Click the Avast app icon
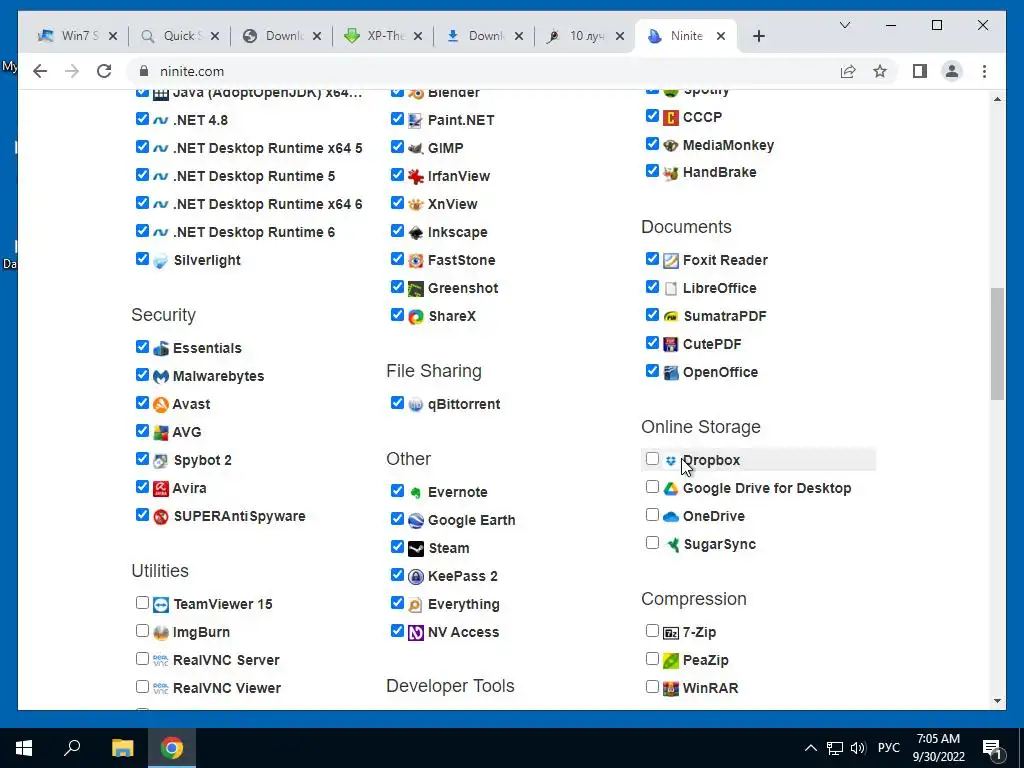 click(x=161, y=405)
